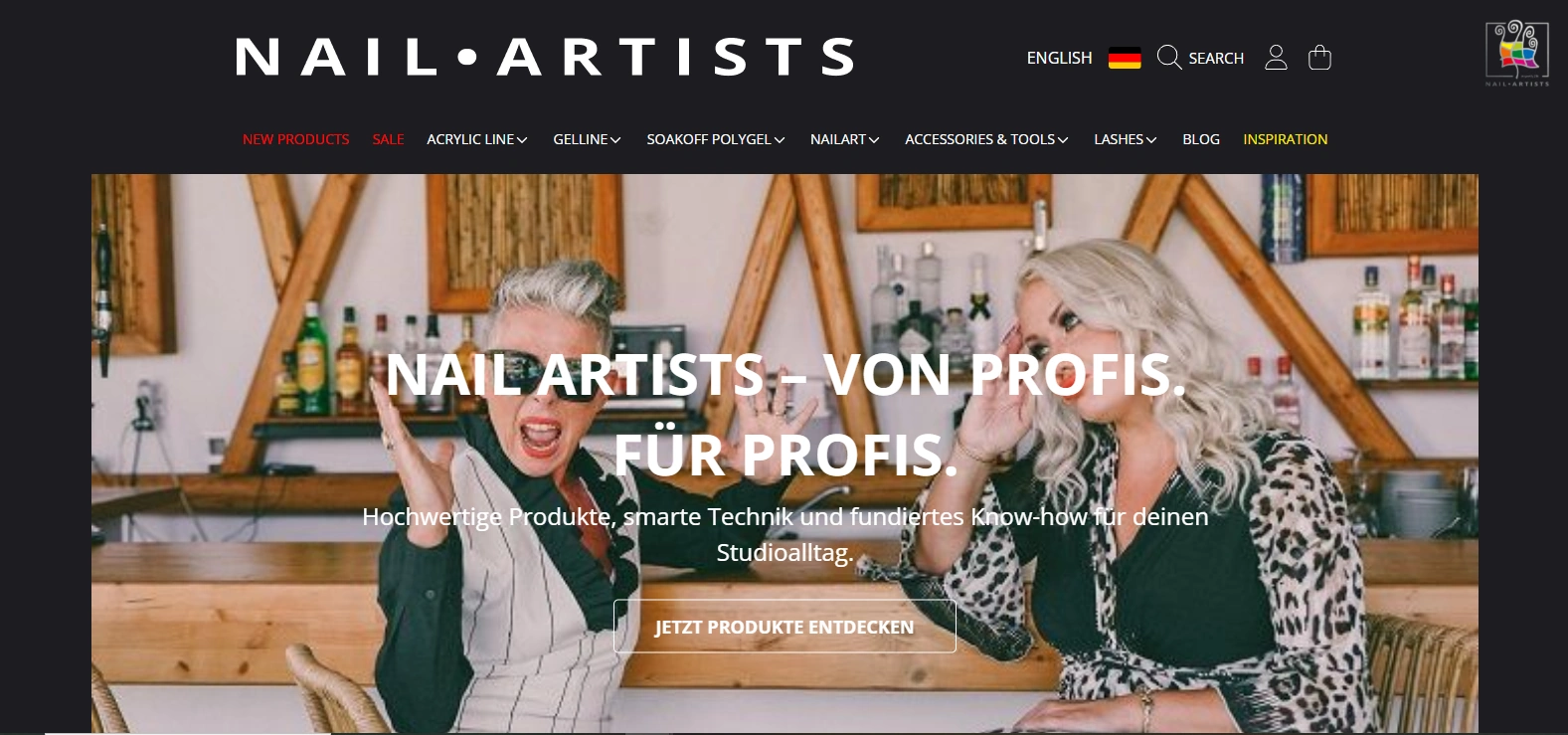Open the NAILART dropdown menu
Screen dimensions: 1568x735
(x=845, y=139)
